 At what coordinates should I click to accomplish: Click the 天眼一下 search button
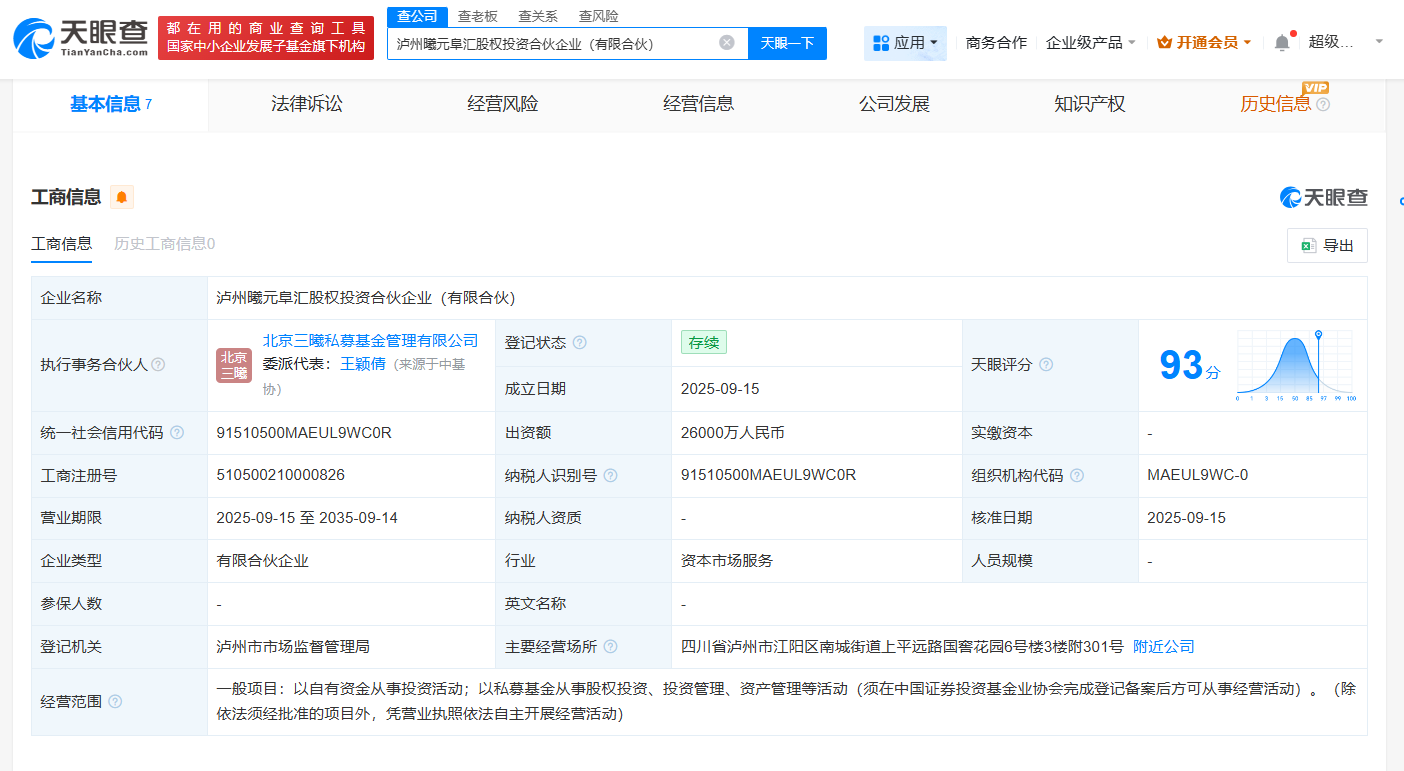[x=787, y=43]
